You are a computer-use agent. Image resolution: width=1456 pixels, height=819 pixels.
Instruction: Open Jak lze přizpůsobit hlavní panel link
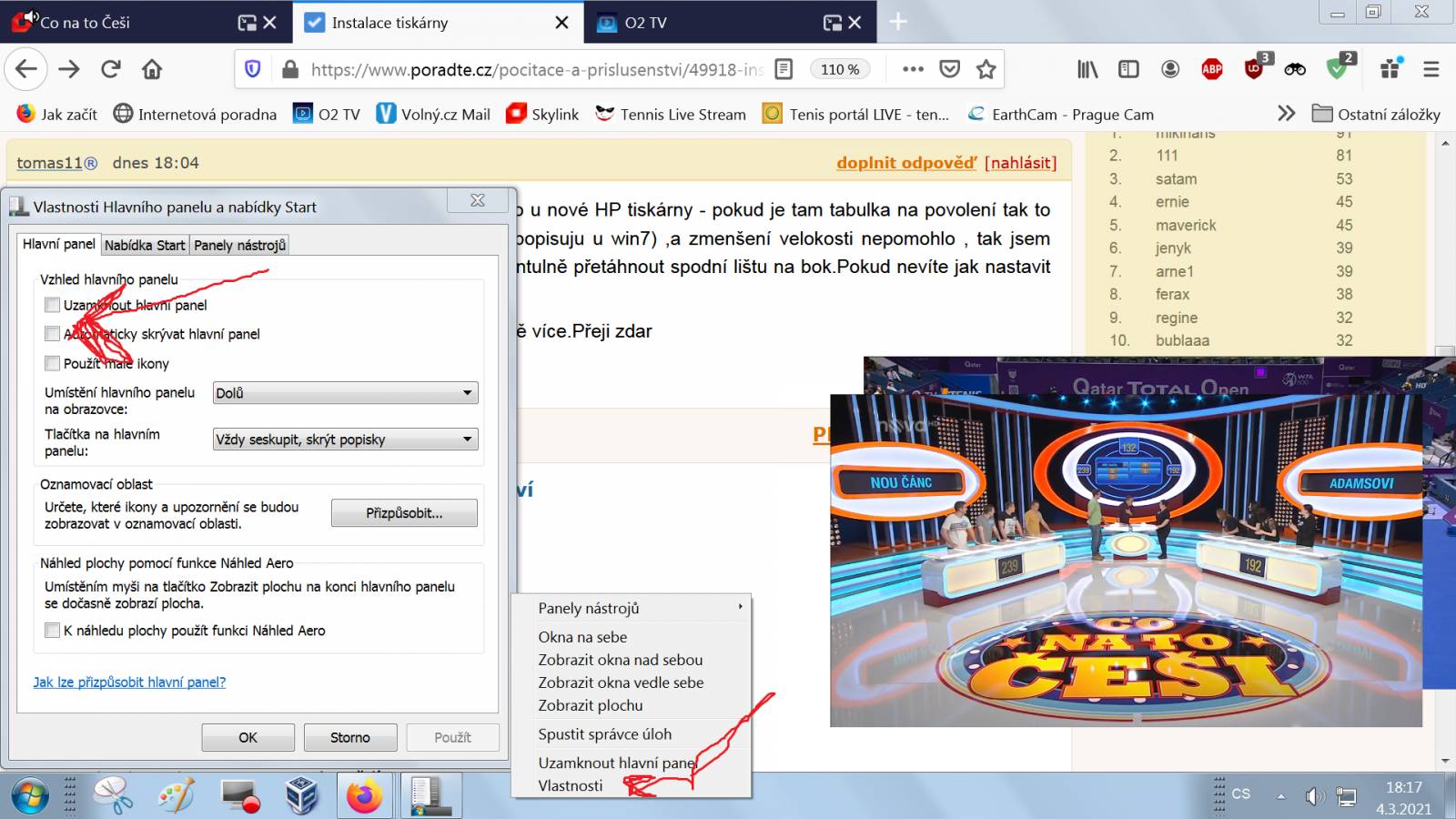point(129,682)
